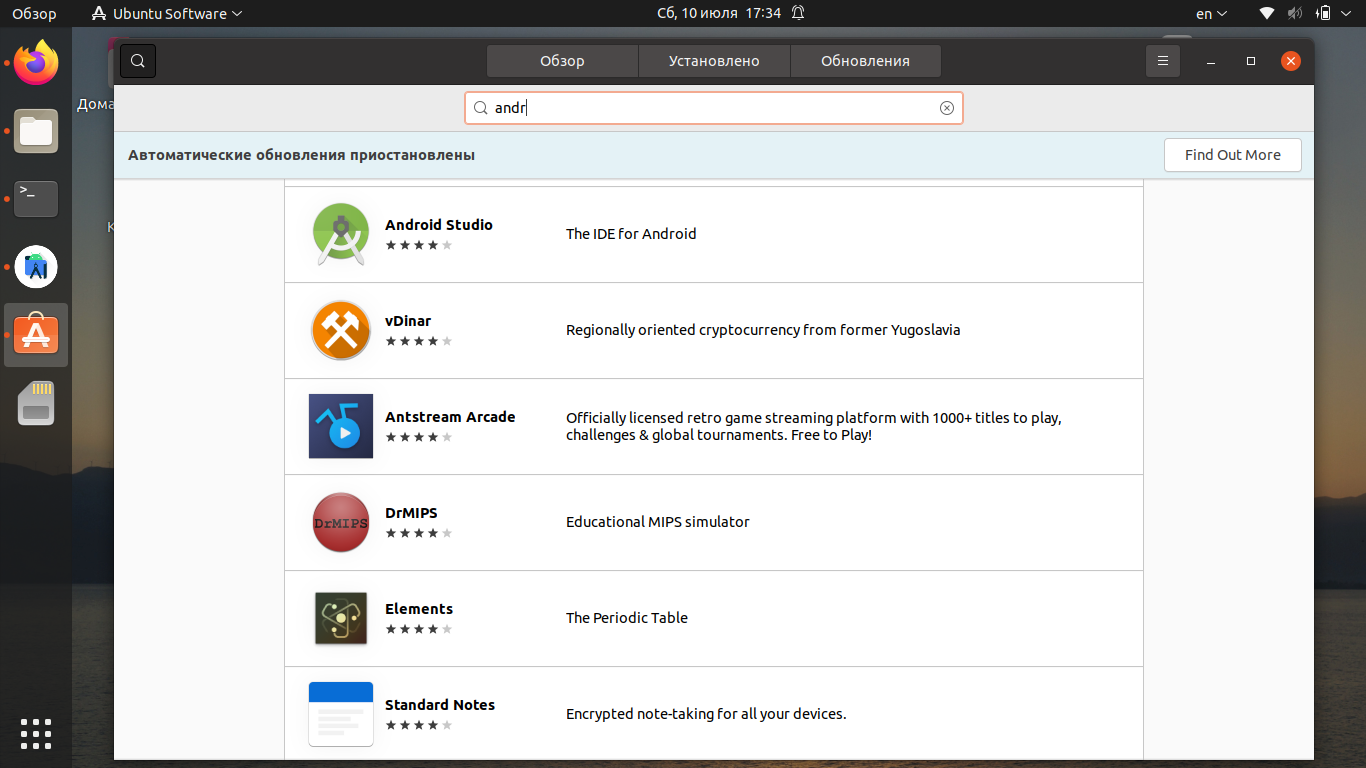Open the Android Studio app icon

341,234
